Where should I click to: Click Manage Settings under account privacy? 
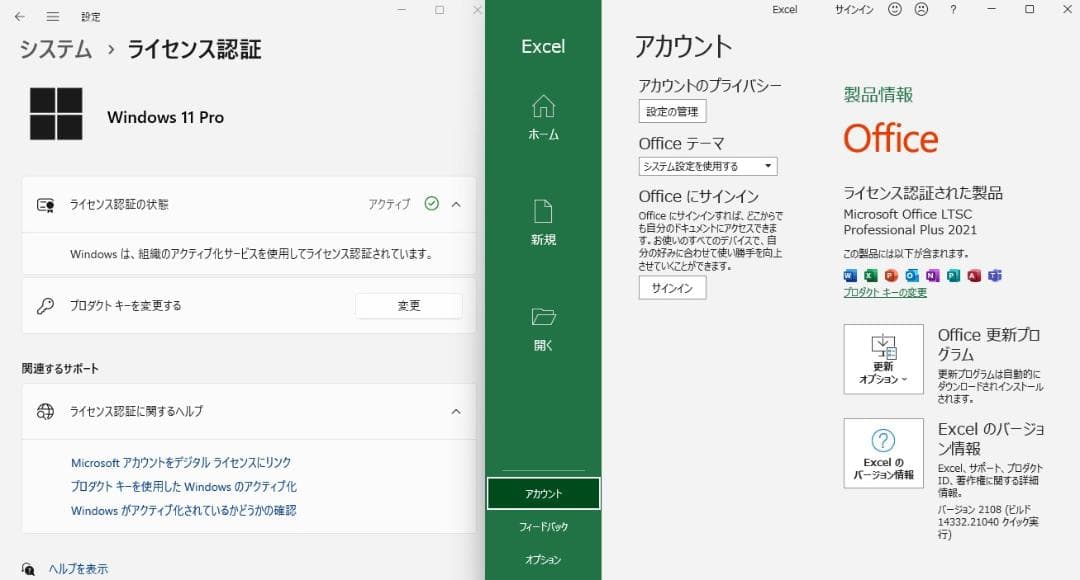(x=672, y=112)
